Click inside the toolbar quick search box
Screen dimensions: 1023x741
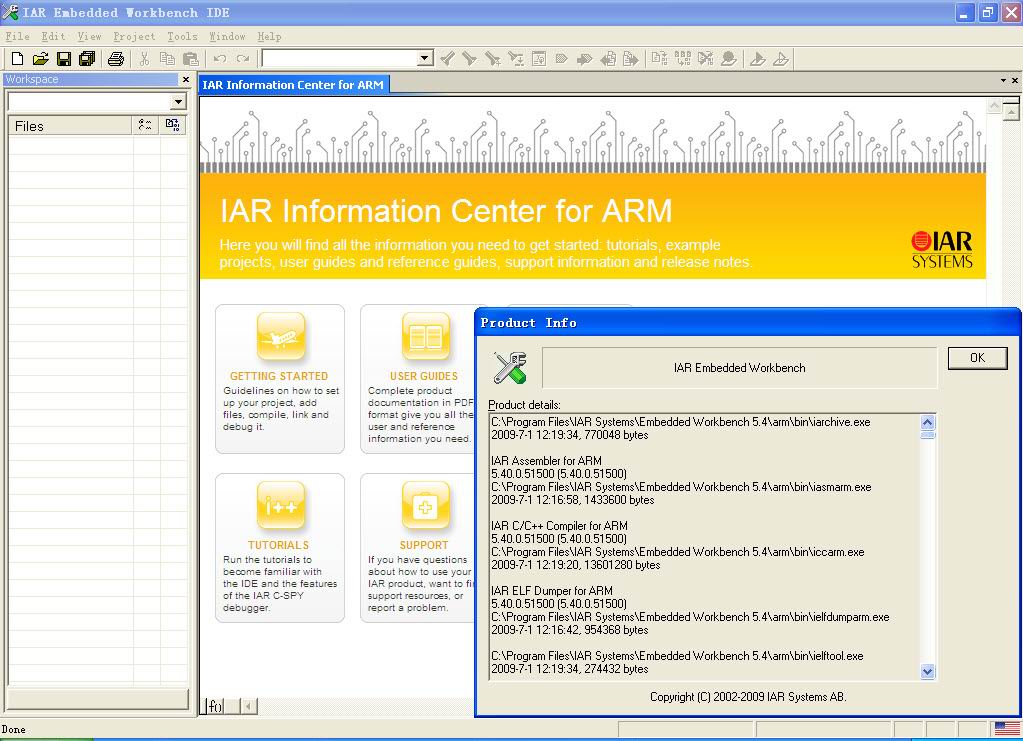pyautogui.click(x=340, y=59)
